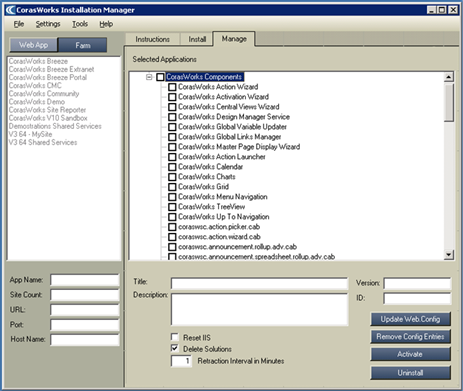Check CorasWorks Grid checkbox
The height and width of the screenshot is (391, 463).
point(172,187)
